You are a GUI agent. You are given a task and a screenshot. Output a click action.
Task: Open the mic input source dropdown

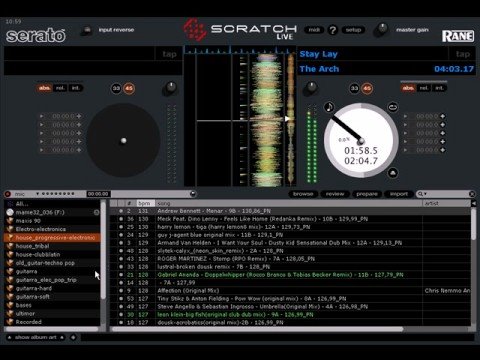coord(38,194)
